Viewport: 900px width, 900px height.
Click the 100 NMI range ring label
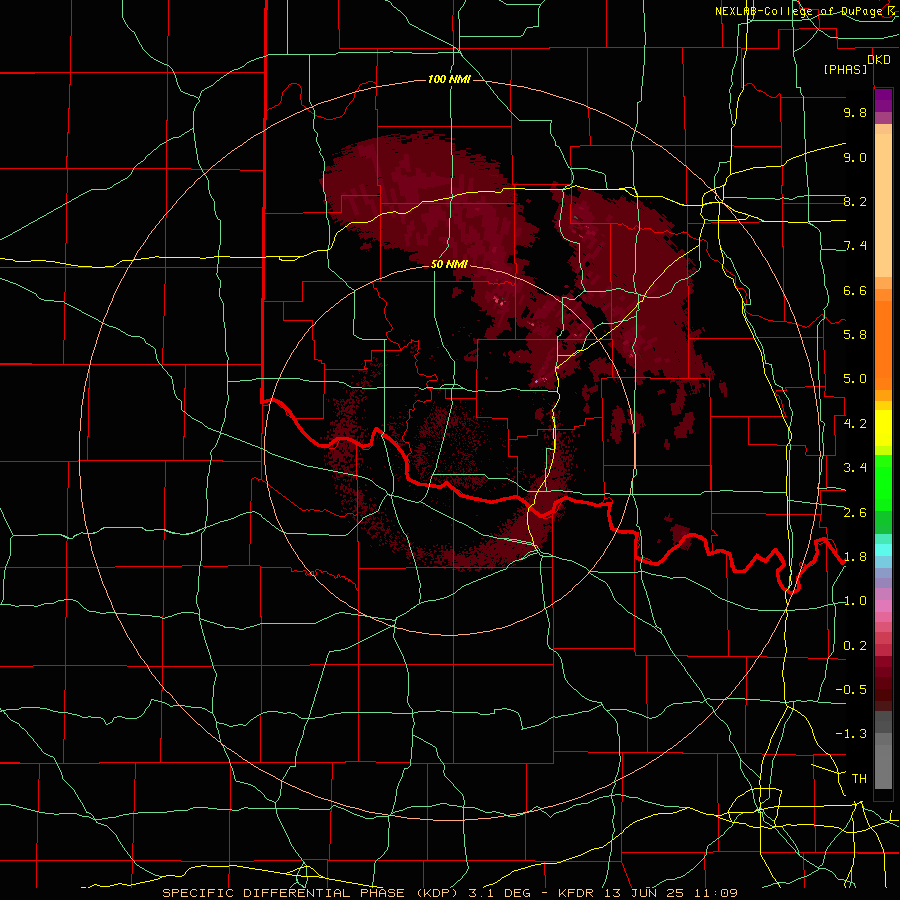tap(449, 79)
